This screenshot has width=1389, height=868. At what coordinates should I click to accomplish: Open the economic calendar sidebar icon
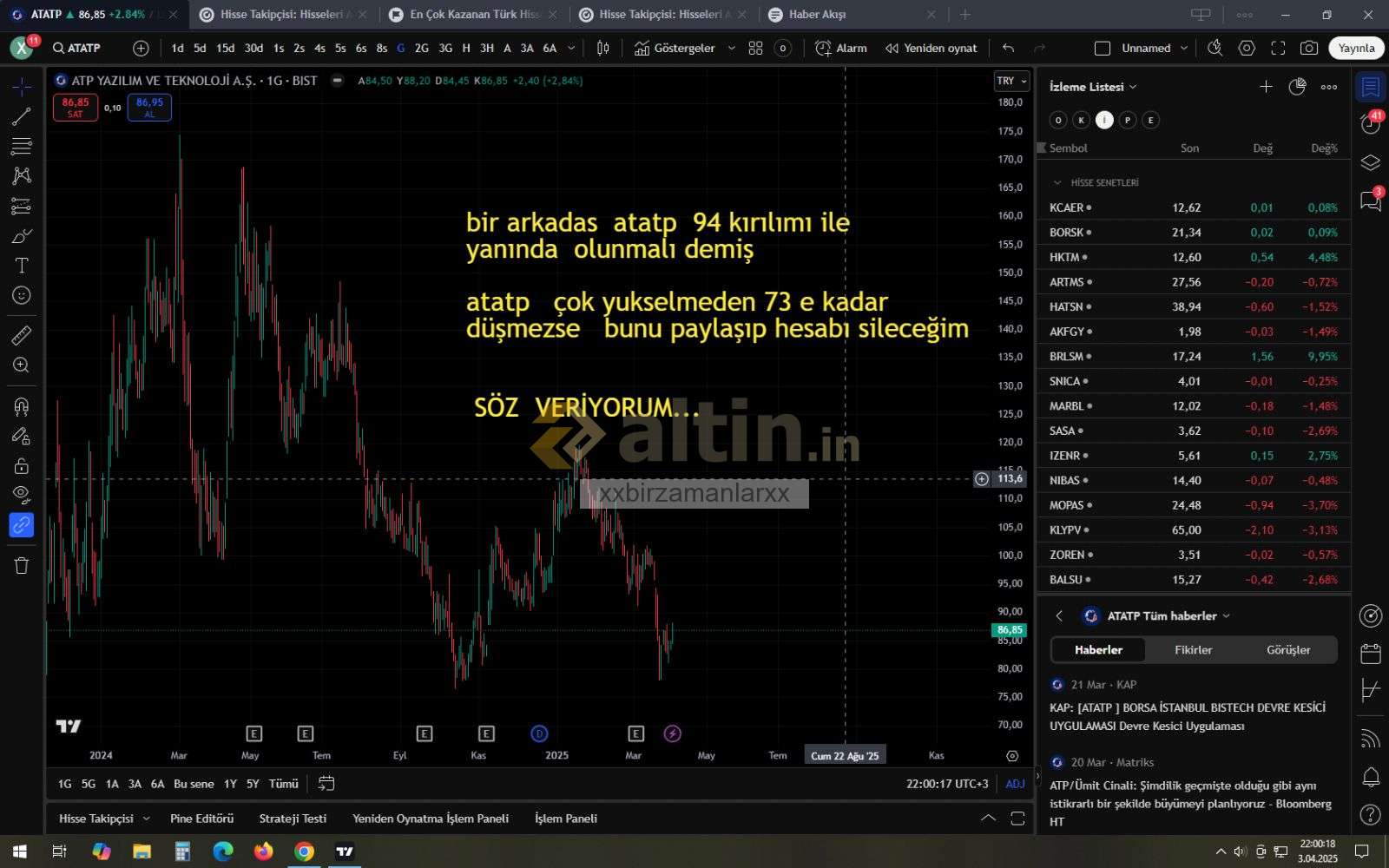tap(1371, 654)
